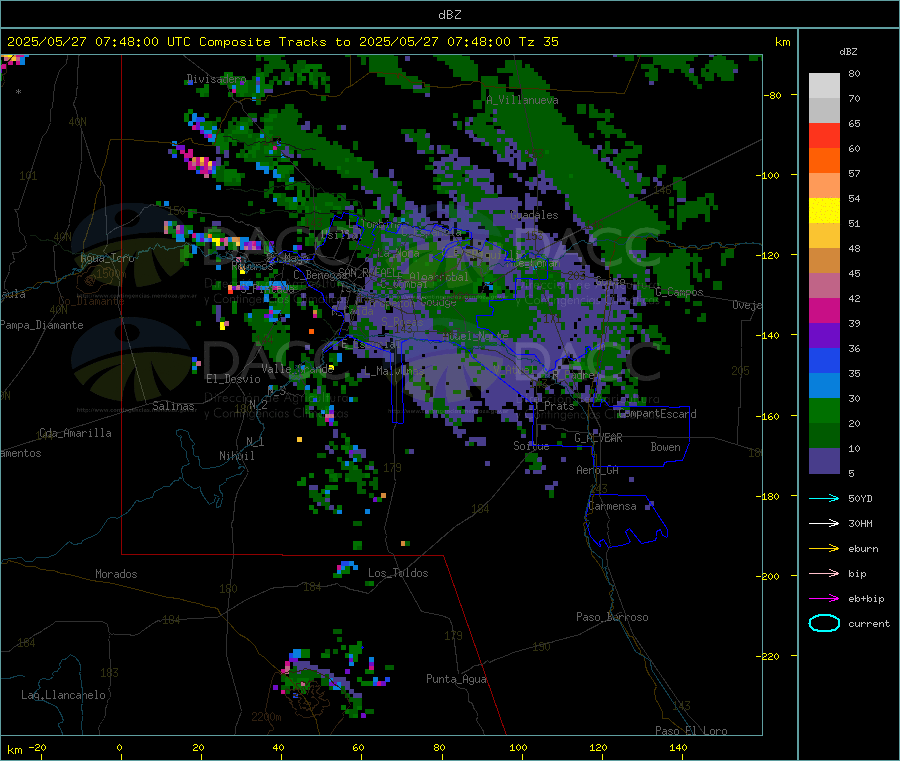This screenshot has width=900, height=761.
Task: Click the 57 dBZ salmon color swatch
Action: 824,185
